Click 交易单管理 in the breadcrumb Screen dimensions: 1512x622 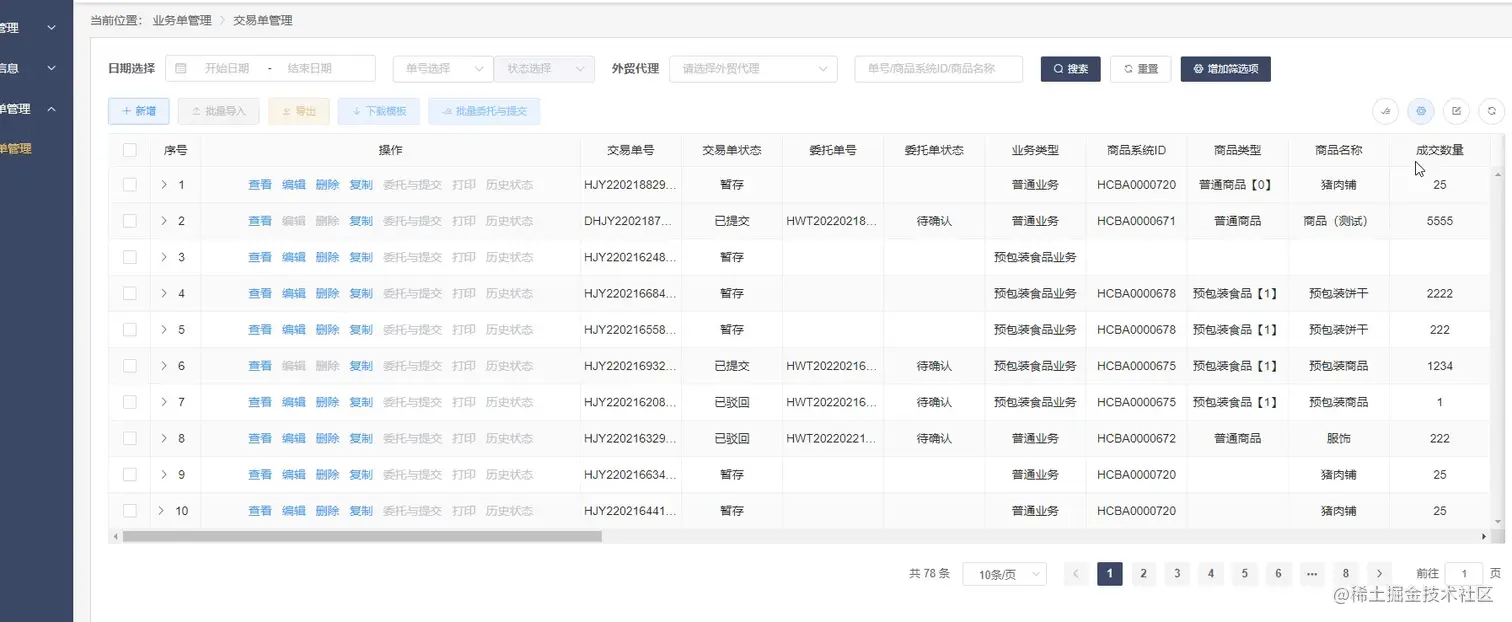click(263, 20)
